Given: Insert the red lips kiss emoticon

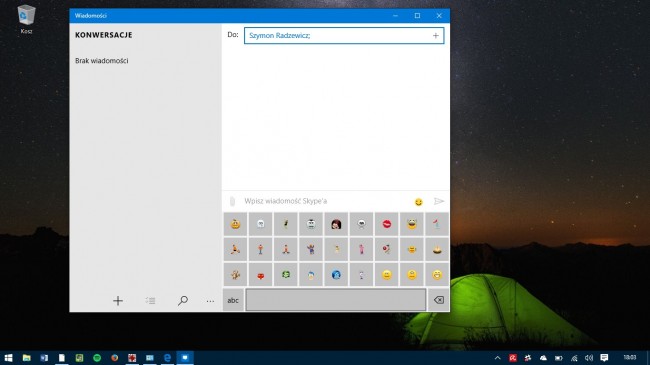Looking at the screenshot, I should coord(387,224).
